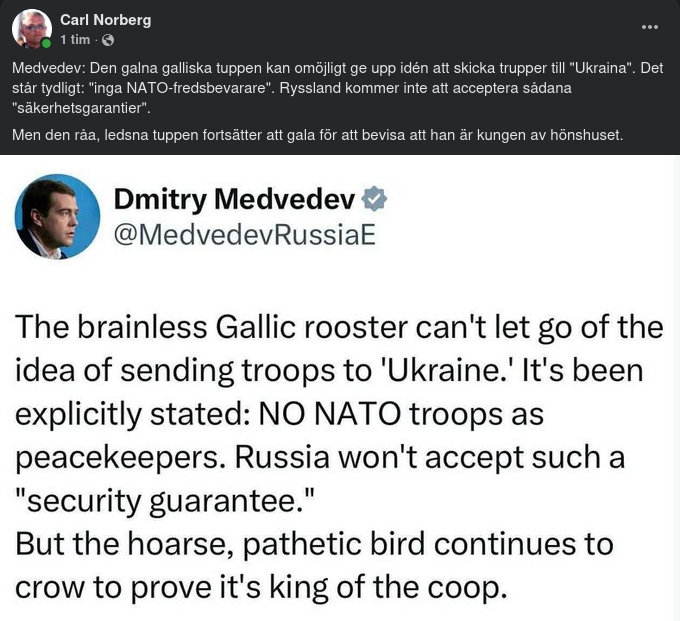Click Dmitry Medvedev's round avatar photo
Screen dimensions: 680x621
pos(57,217)
